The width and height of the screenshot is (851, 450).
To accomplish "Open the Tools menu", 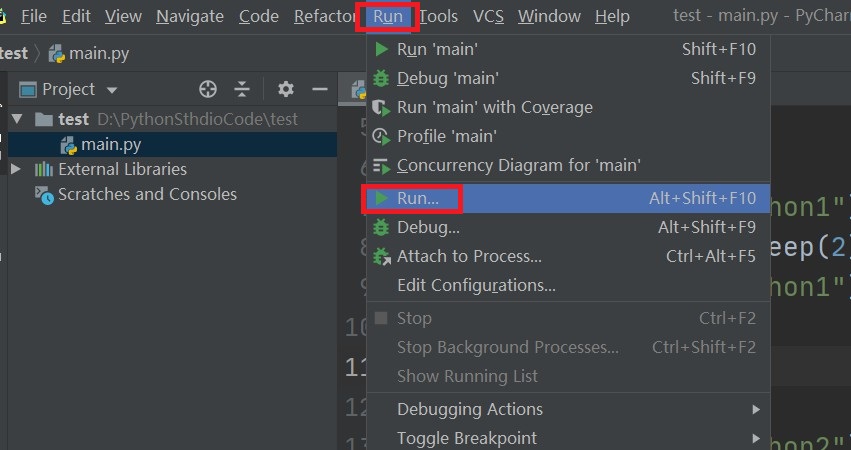I will tap(439, 17).
